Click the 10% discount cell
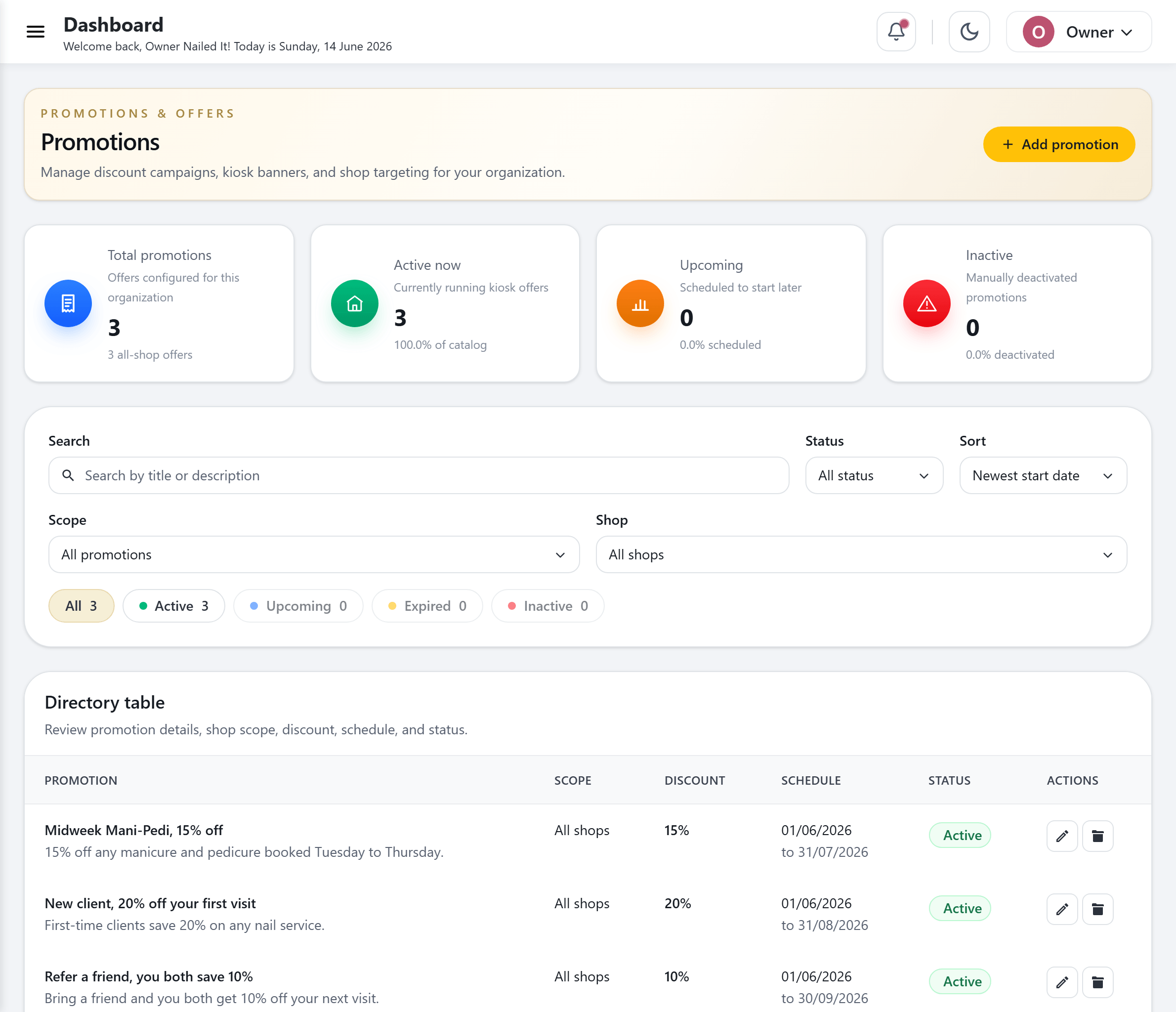 coord(677,976)
